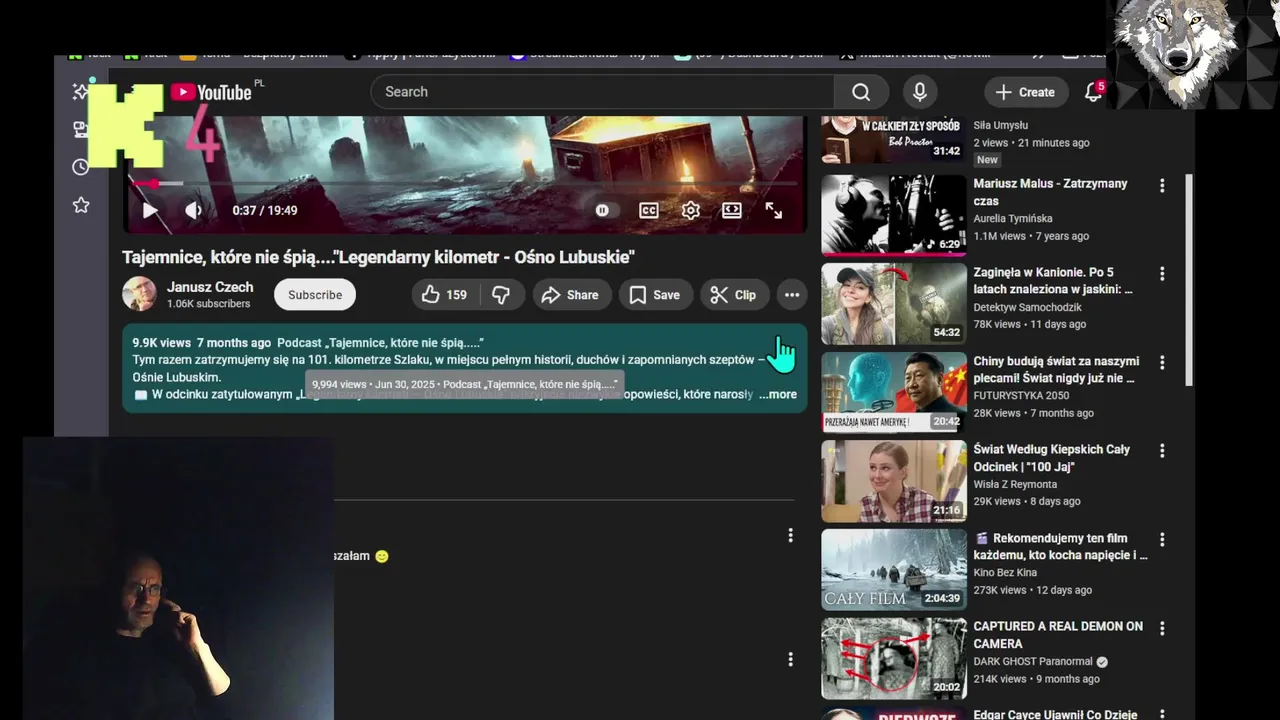The height and width of the screenshot is (720, 1280).
Task: Open options for first visible comment
Action: 790,535
